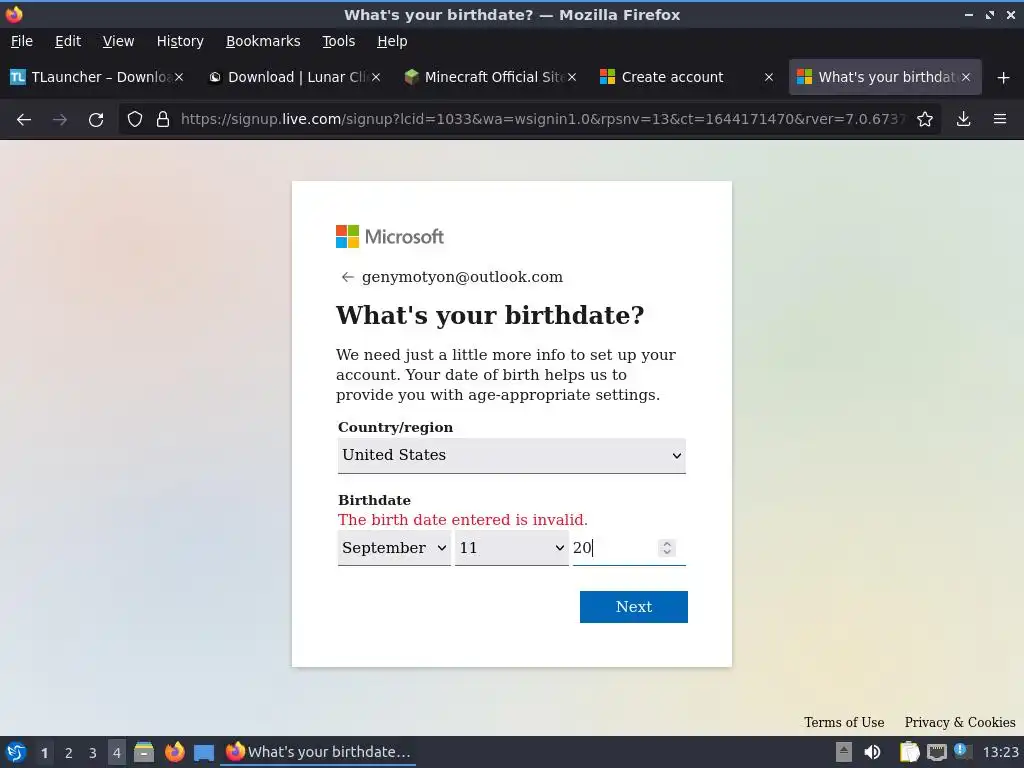Open the notification tray icon with exclamation badge
Viewport: 1024px width, 768px height.
point(963,751)
